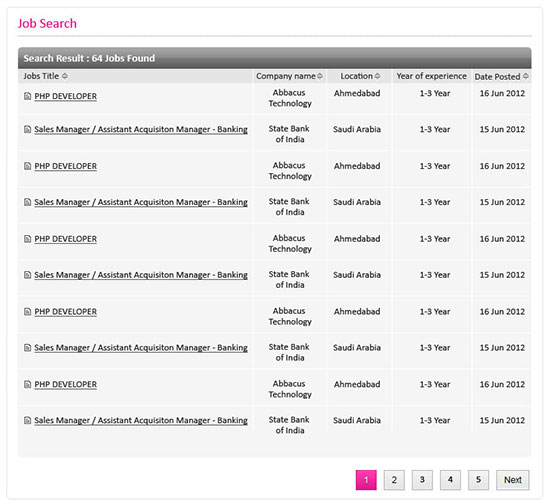Screen dimensions: 550x500
Task: Click the document icon beside last Sales Manager row
Action: 27,420
